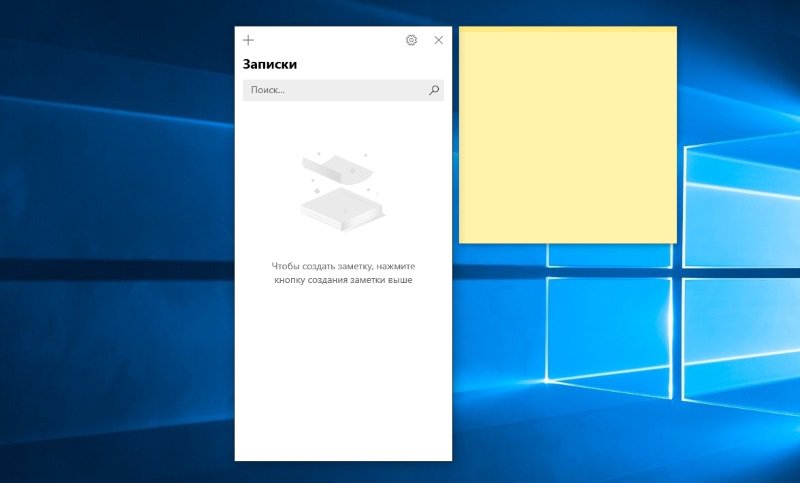This screenshot has height=483, width=800.
Task: Create a new note with the plus icon
Action: tap(249, 40)
